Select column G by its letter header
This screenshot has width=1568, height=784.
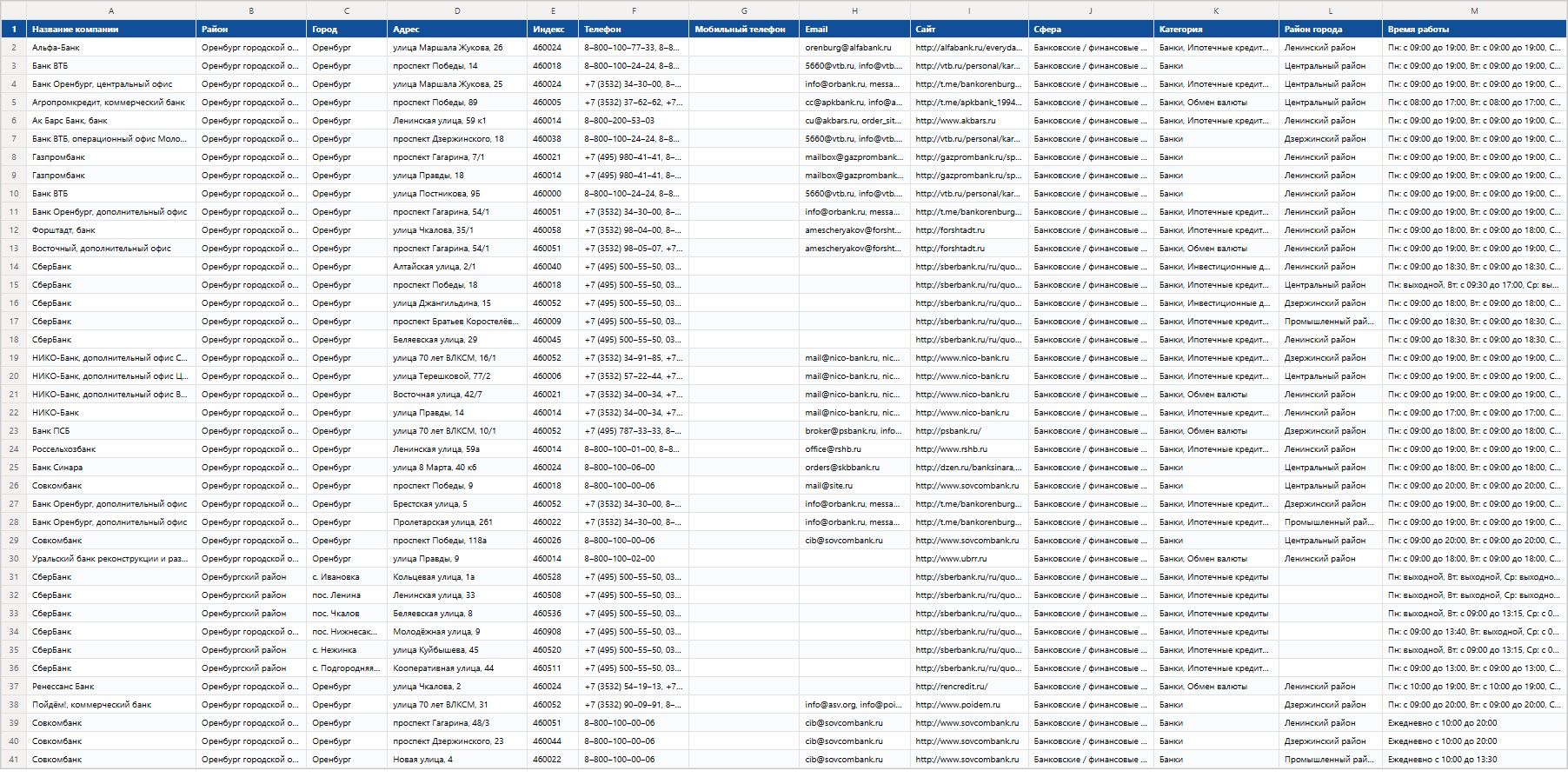click(x=744, y=10)
